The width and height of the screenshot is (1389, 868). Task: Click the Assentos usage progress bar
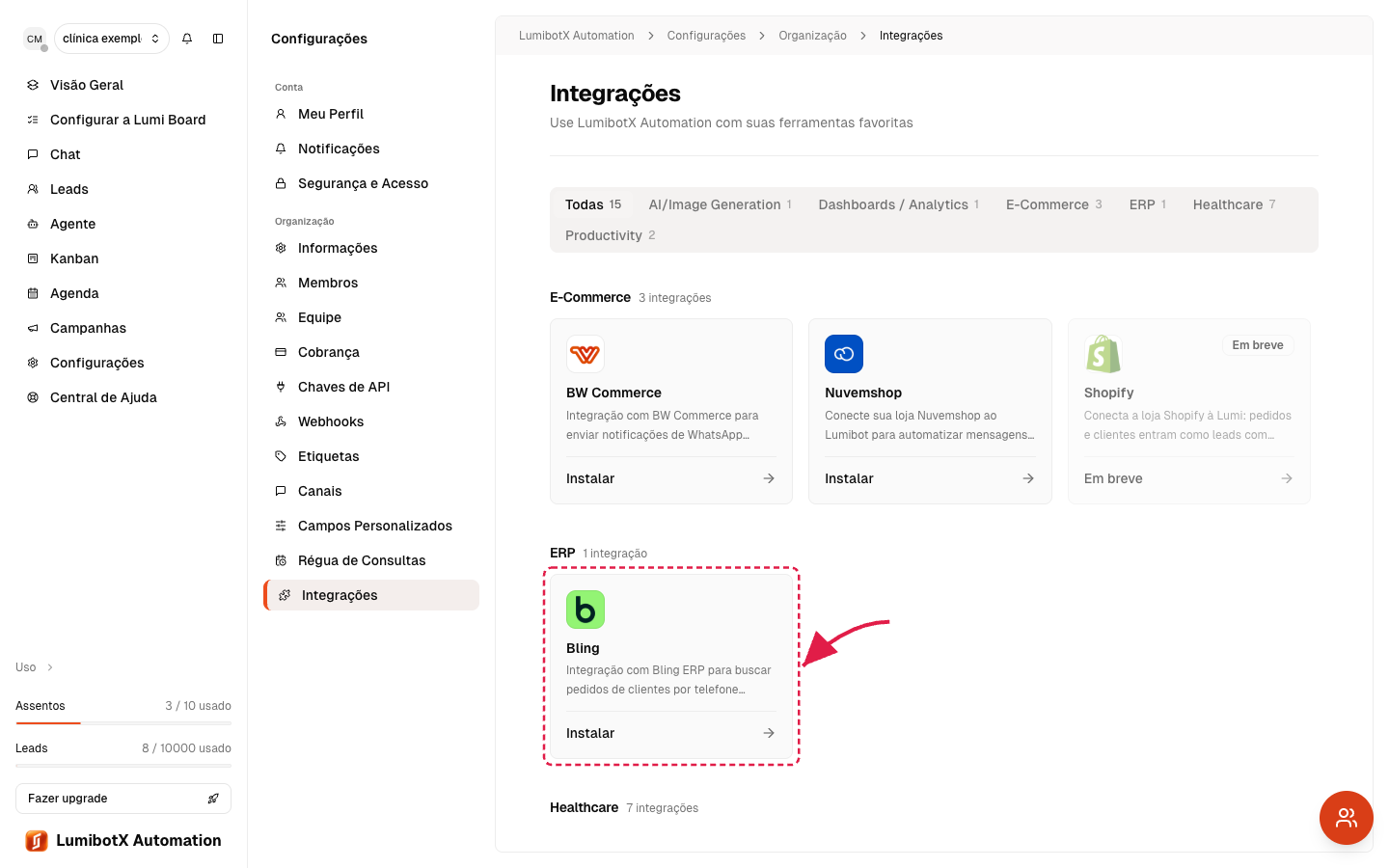tap(123, 722)
